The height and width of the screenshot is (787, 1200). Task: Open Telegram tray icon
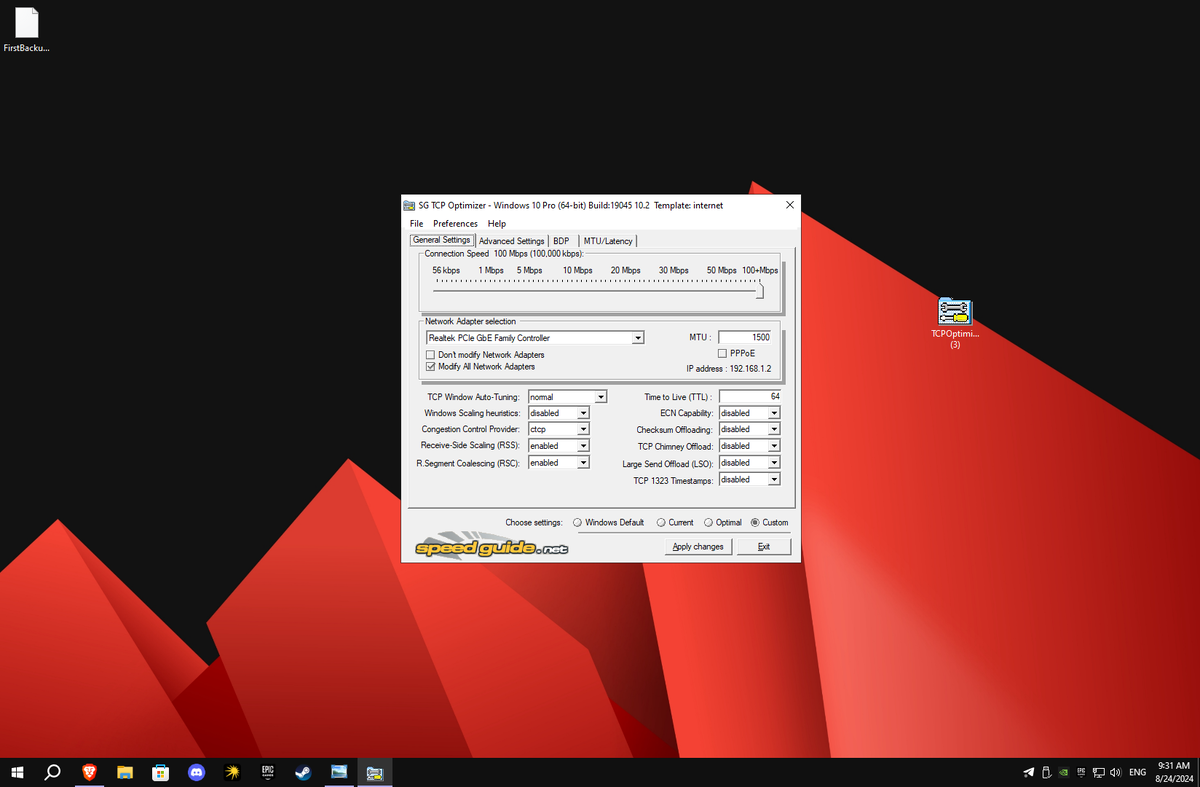click(1029, 772)
